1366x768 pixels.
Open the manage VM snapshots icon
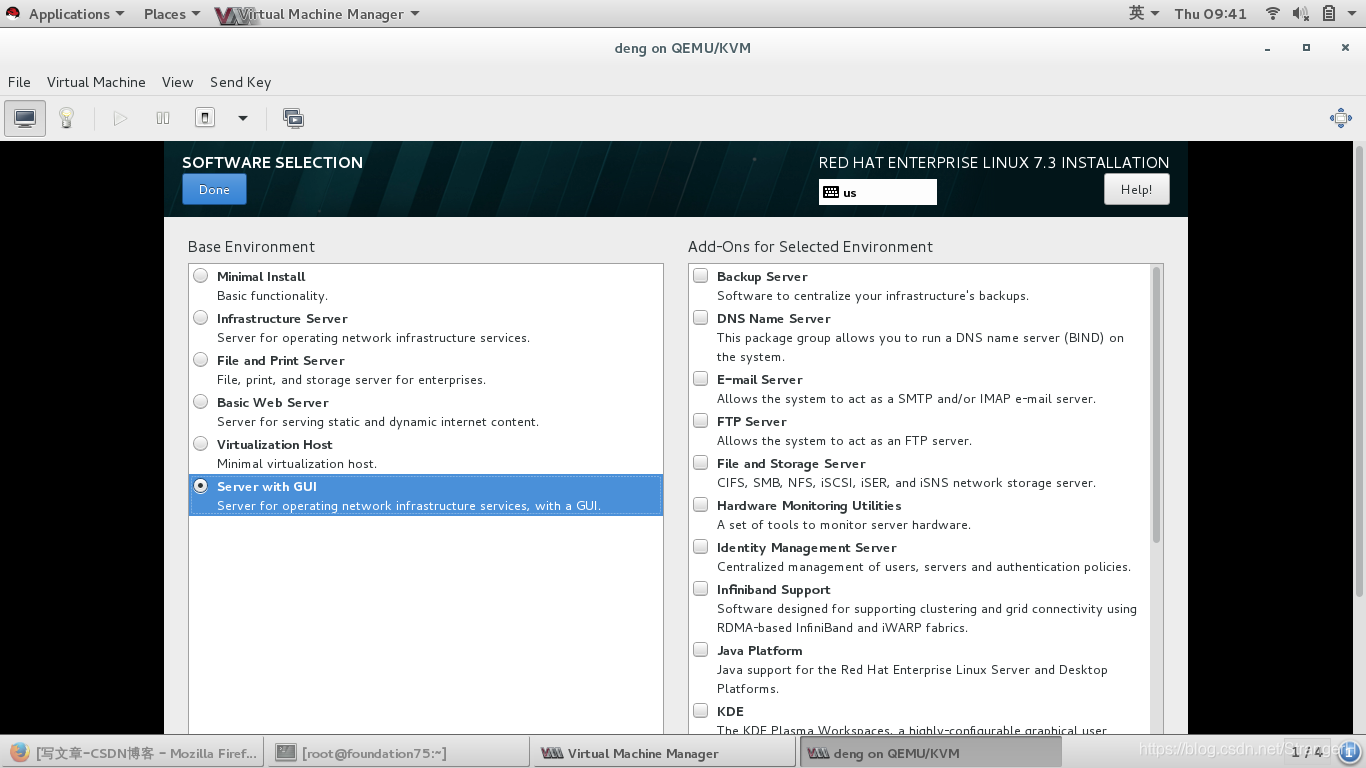click(x=293, y=118)
